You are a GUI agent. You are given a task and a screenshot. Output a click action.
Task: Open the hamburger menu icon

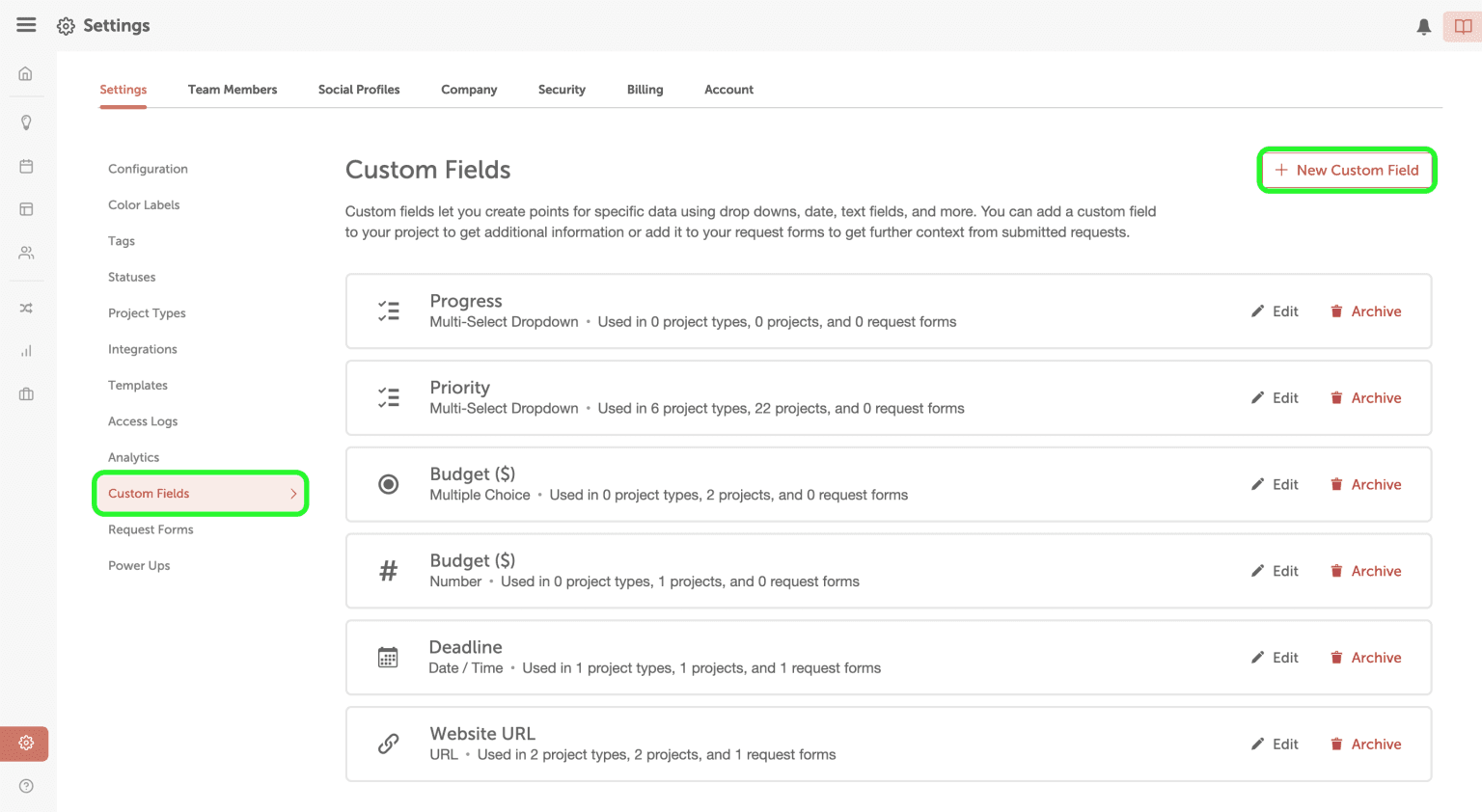[x=26, y=25]
